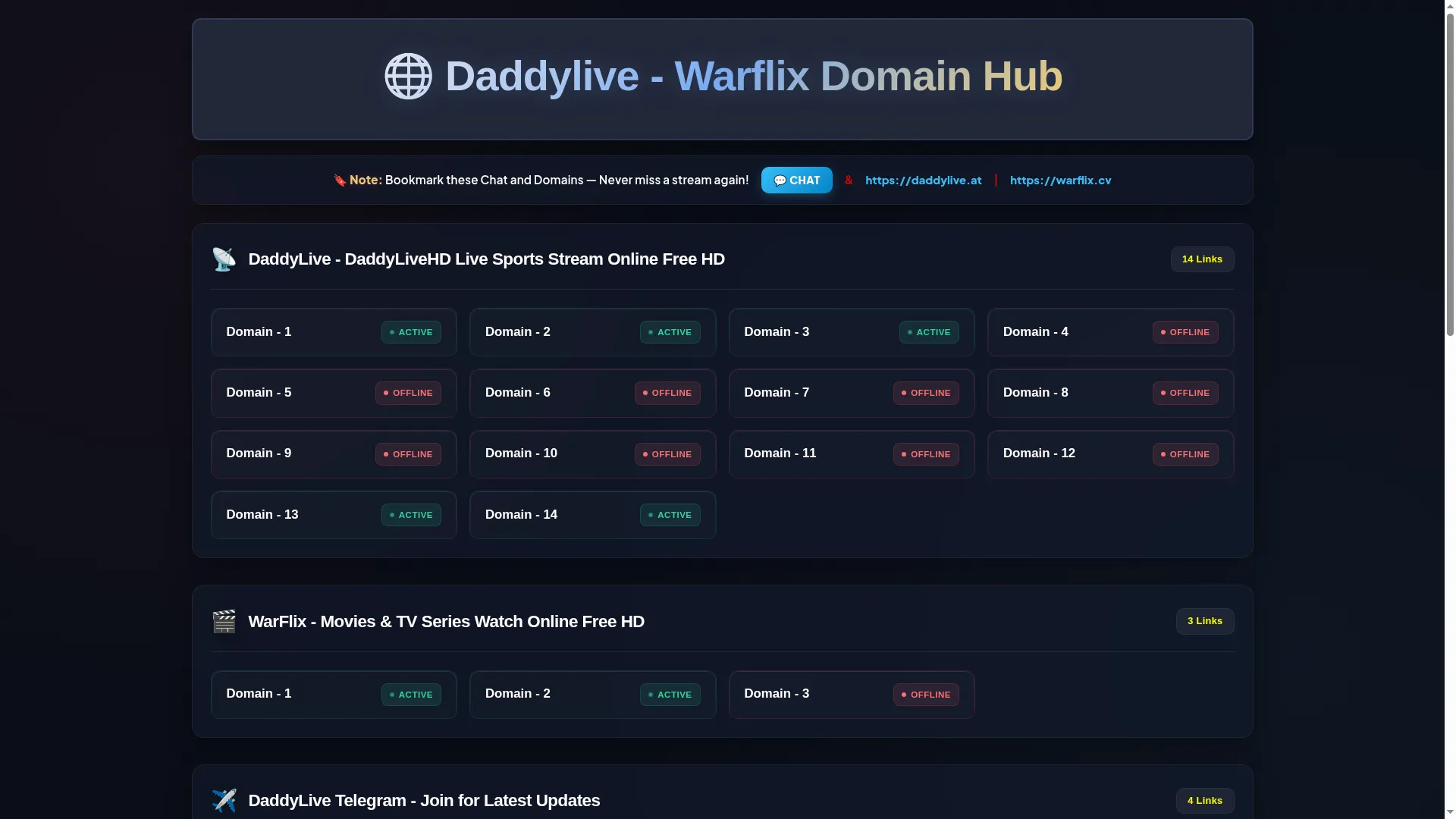Click the WarFlix Movies & TV Series heading
Image resolution: width=1456 pixels, height=819 pixels.
[446, 622]
